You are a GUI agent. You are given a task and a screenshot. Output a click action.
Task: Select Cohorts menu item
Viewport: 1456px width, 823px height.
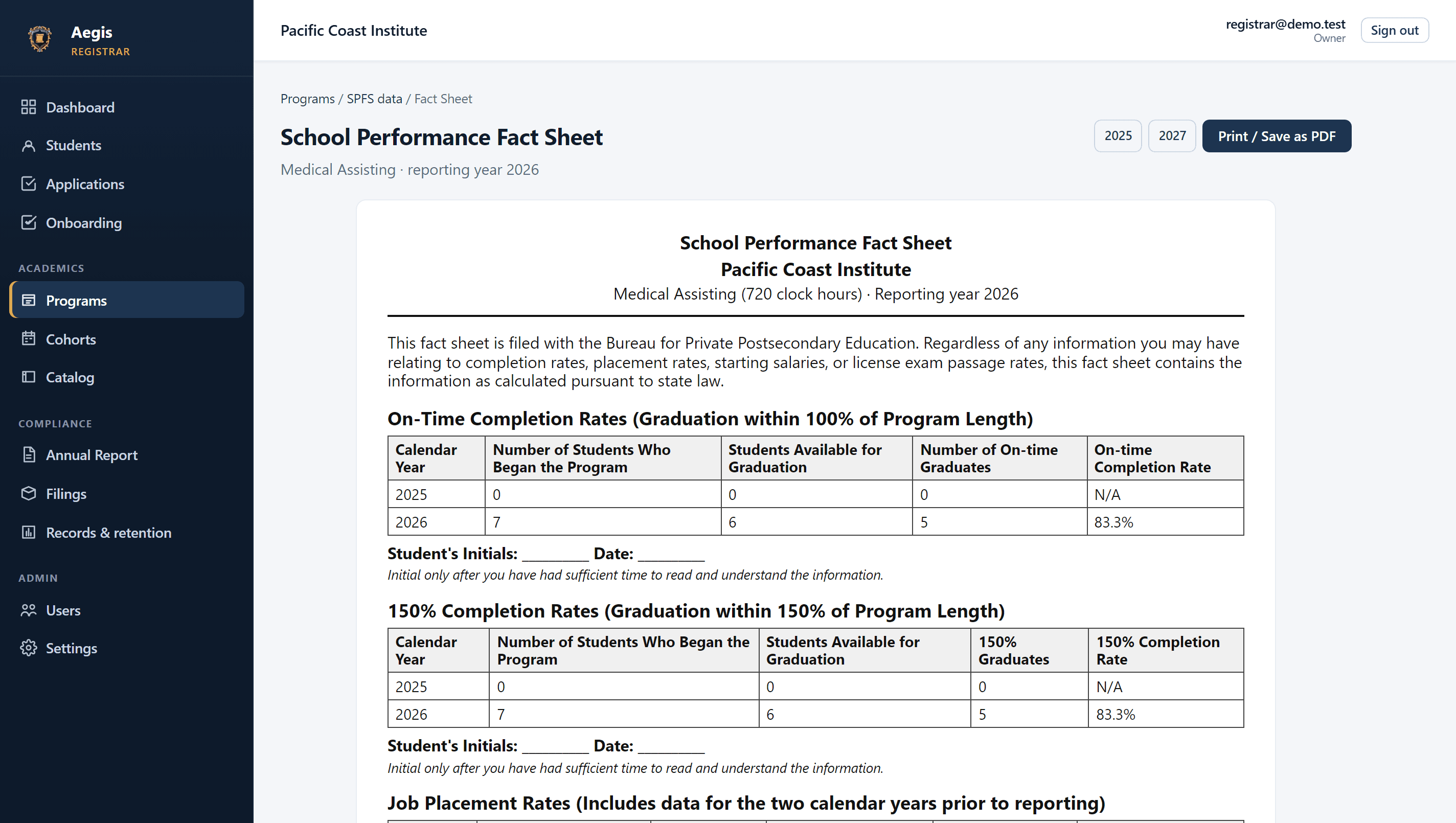tap(71, 339)
